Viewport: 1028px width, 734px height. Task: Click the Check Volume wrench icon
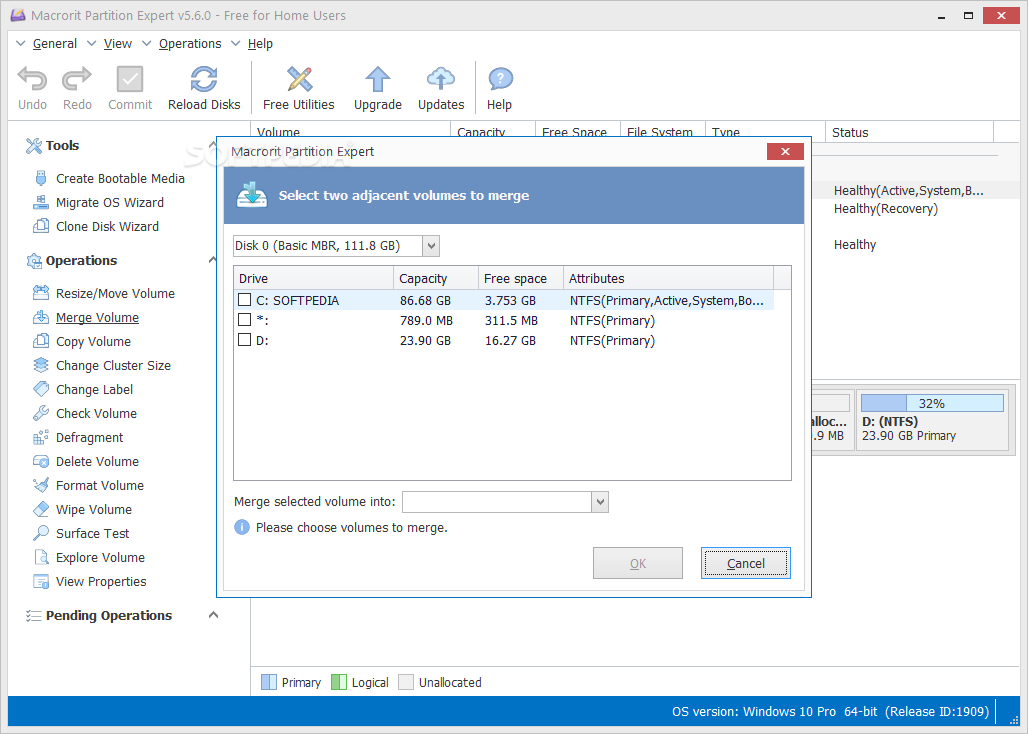pos(41,413)
